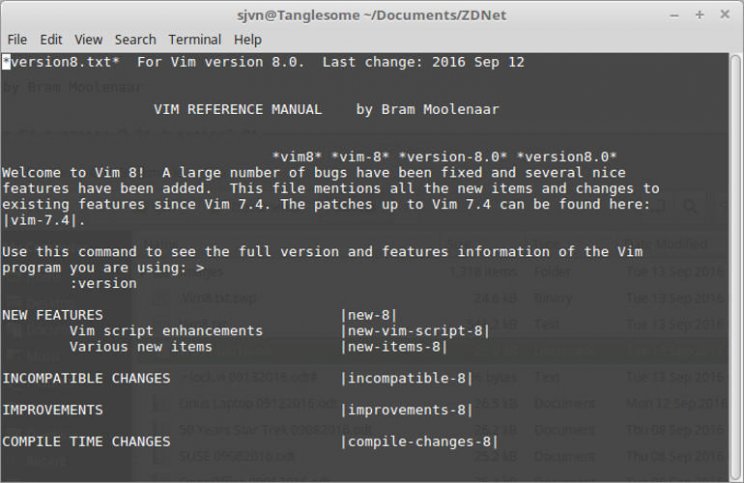Image resolution: width=744 pixels, height=483 pixels.
Task: Open the View menu
Action: point(88,39)
